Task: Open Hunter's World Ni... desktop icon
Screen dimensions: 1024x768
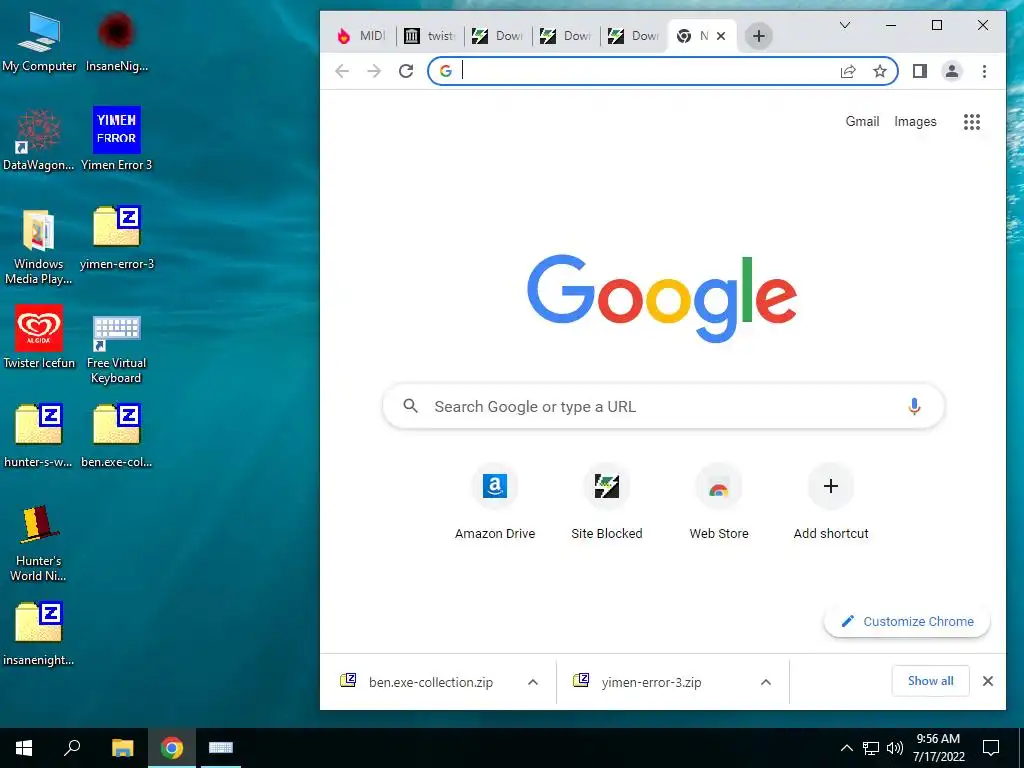Action: pyautogui.click(x=39, y=543)
